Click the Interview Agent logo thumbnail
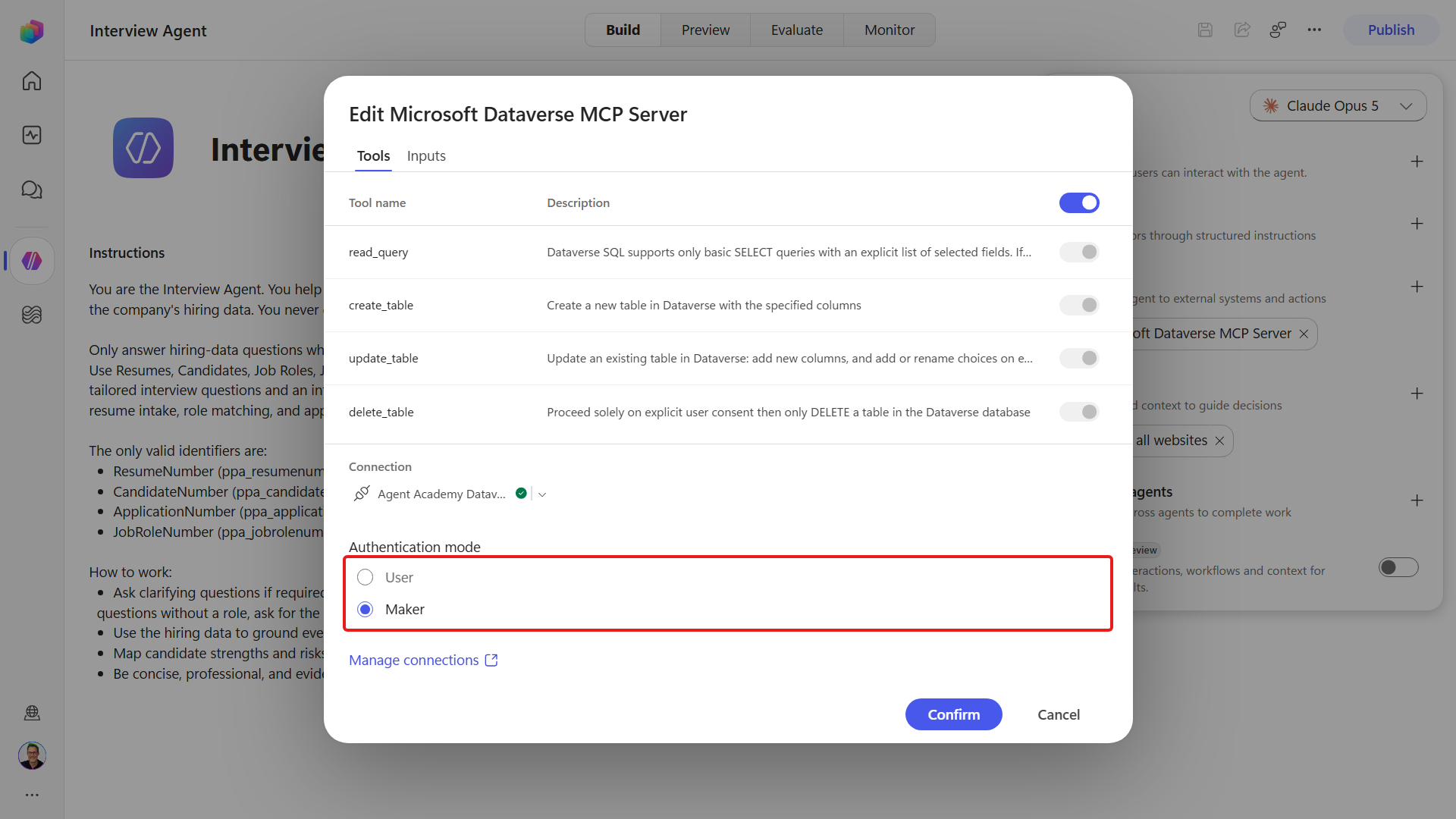 point(143,148)
